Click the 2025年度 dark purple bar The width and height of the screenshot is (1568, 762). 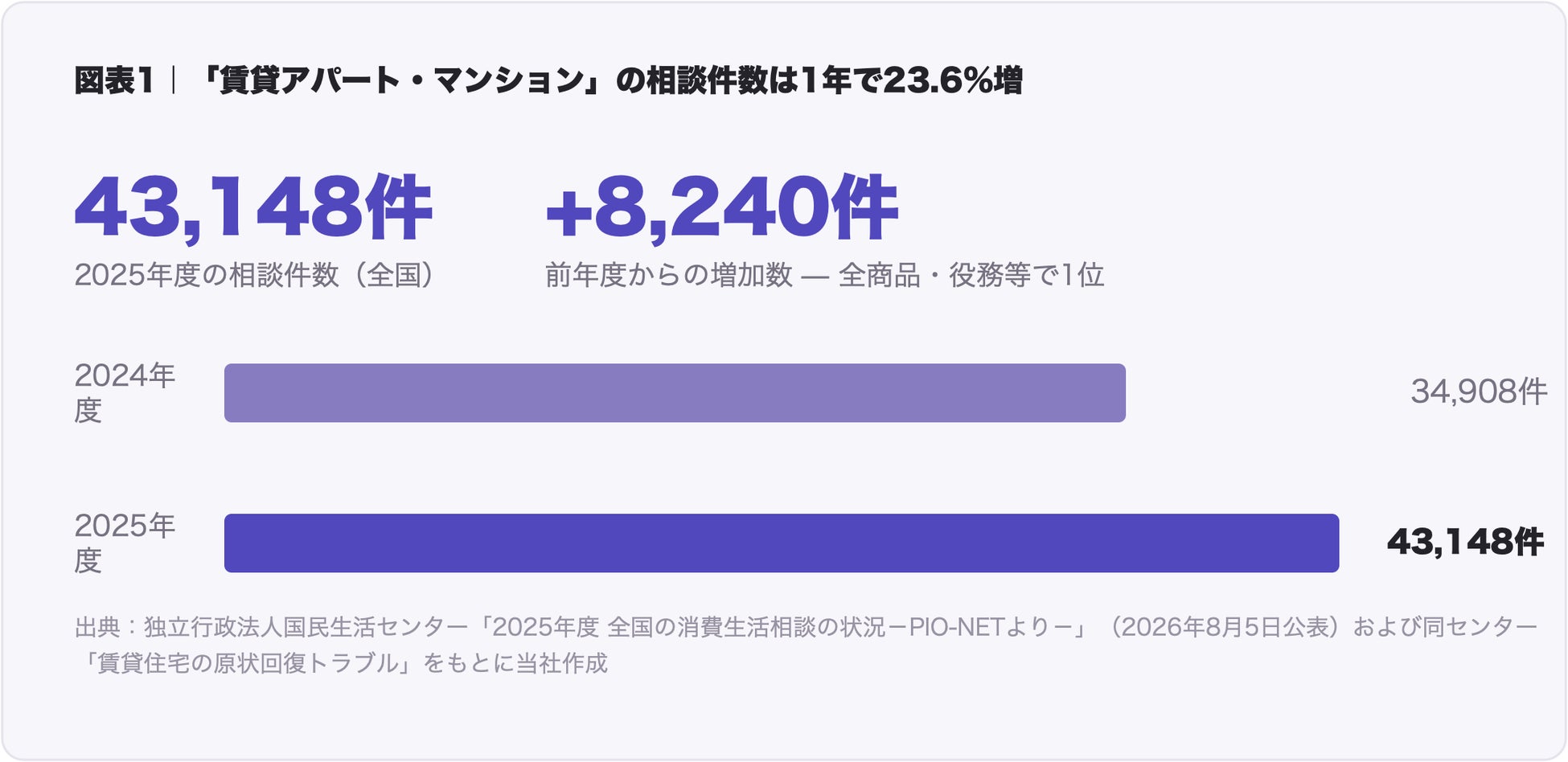click(782, 543)
